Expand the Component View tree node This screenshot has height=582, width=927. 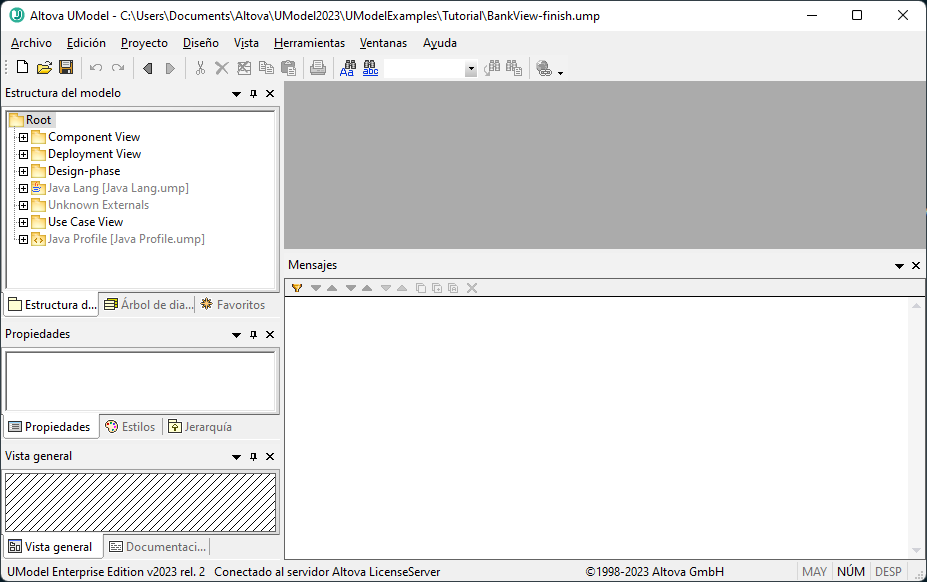[23, 137]
